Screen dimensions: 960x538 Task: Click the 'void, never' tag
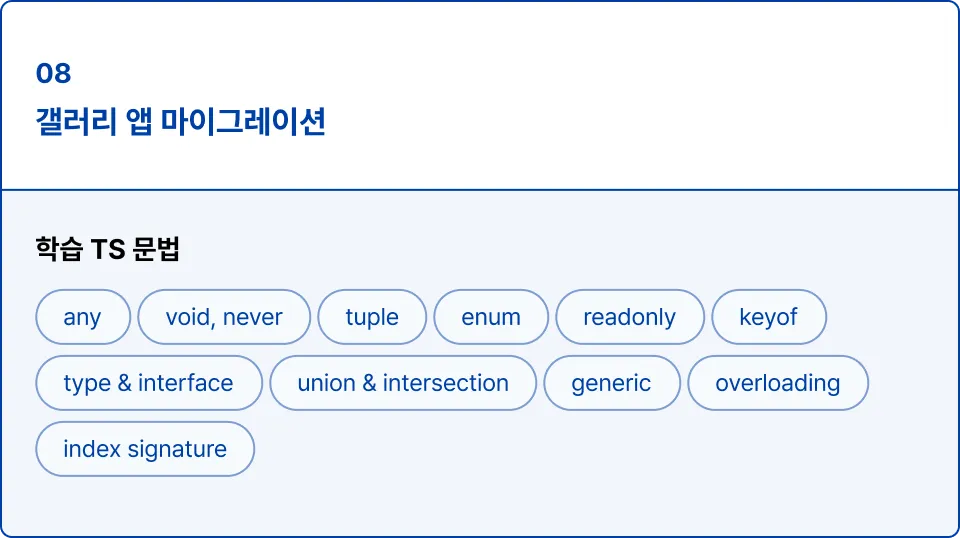[x=224, y=317]
